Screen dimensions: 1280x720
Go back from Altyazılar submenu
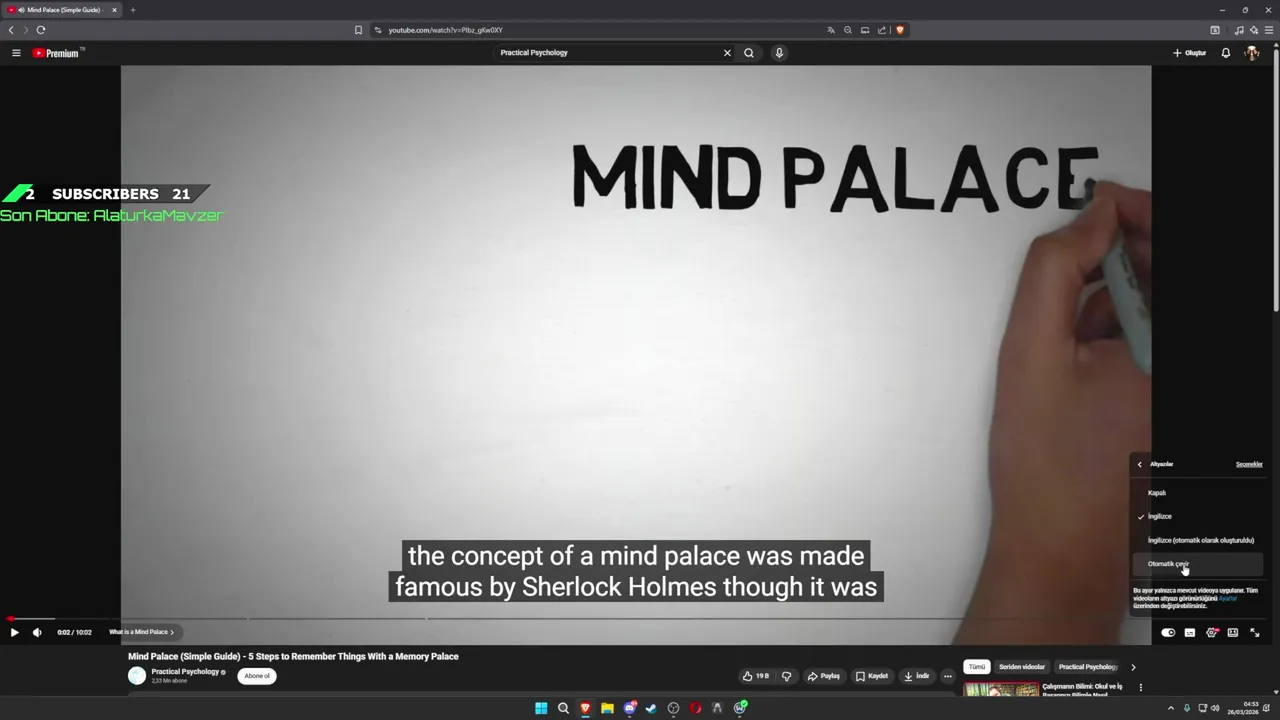click(1139, 464)
